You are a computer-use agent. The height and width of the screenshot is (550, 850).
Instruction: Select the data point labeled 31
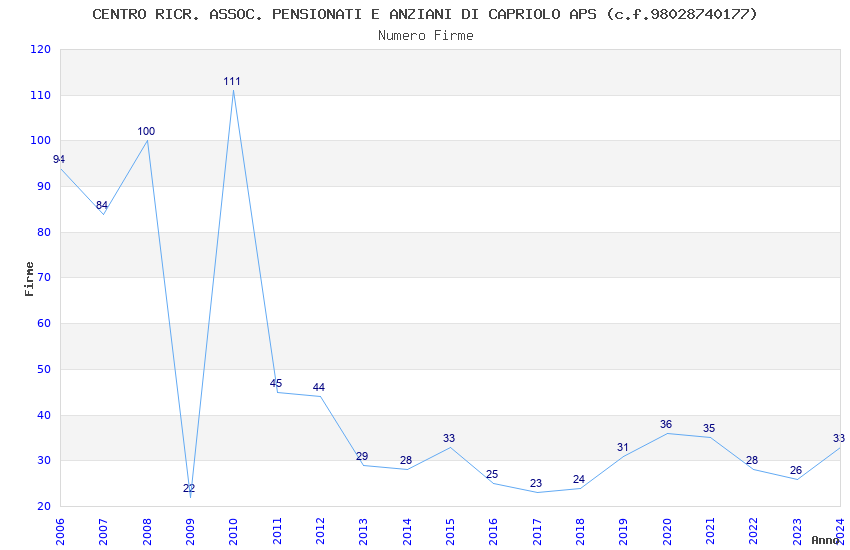(x=622, y=448)
